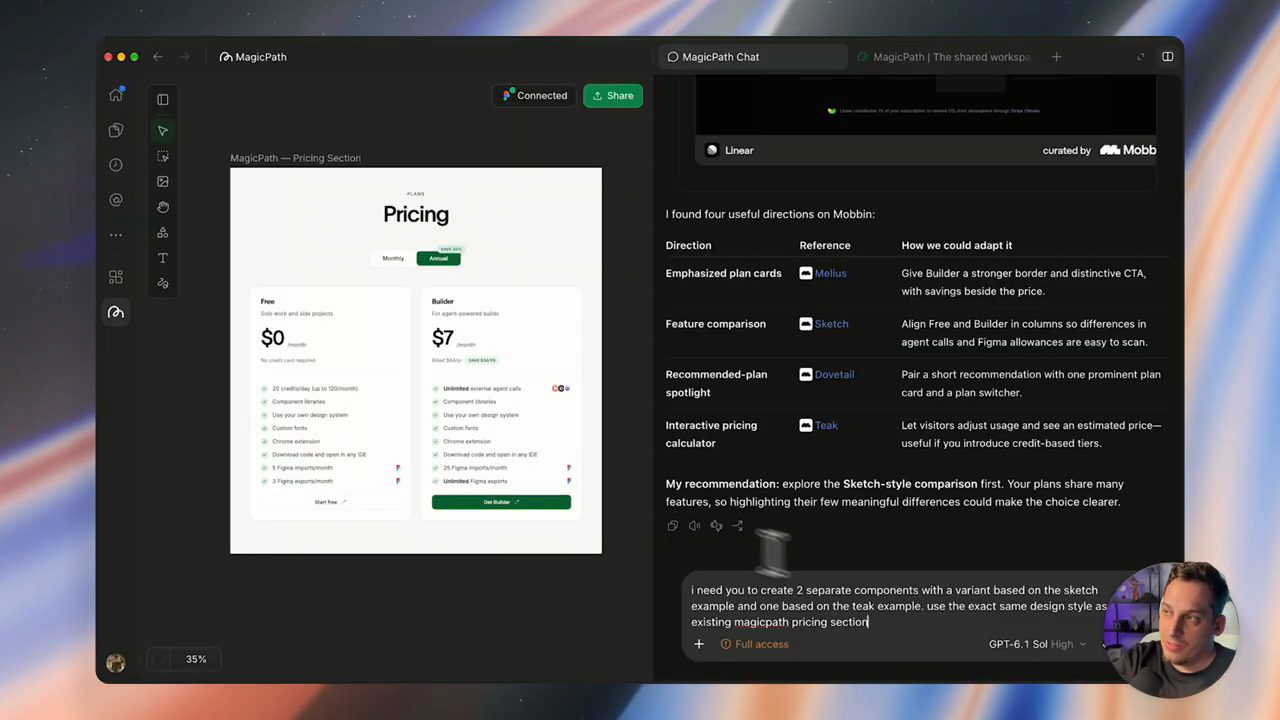Open the three-dots more menu in sidebar
Screen dimensions: 1280x720
coord(116,235)
